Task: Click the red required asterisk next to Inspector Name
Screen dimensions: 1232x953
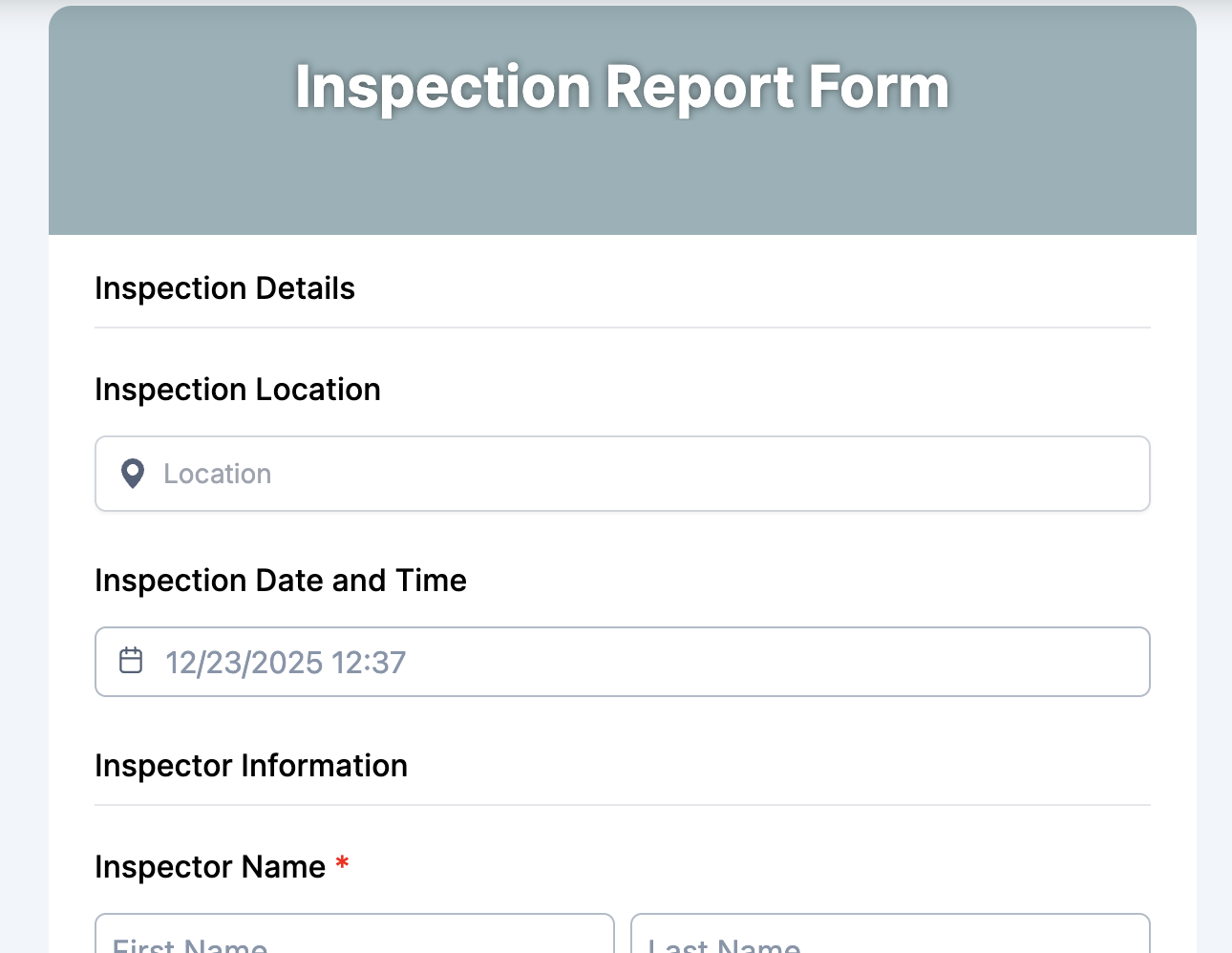Action: pyautogui.click(x=344, y=865)
